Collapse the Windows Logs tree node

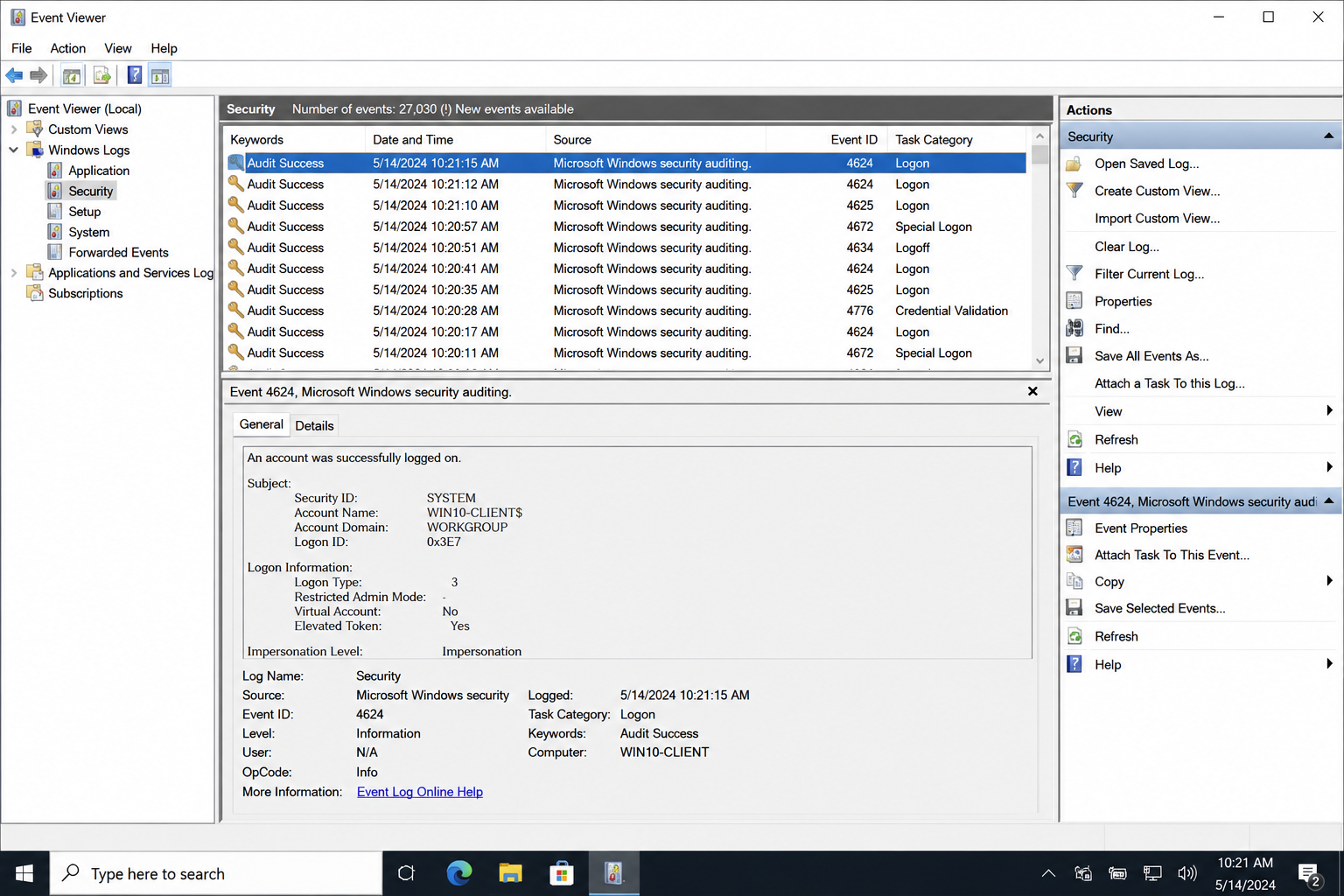[x=14, y=150]
